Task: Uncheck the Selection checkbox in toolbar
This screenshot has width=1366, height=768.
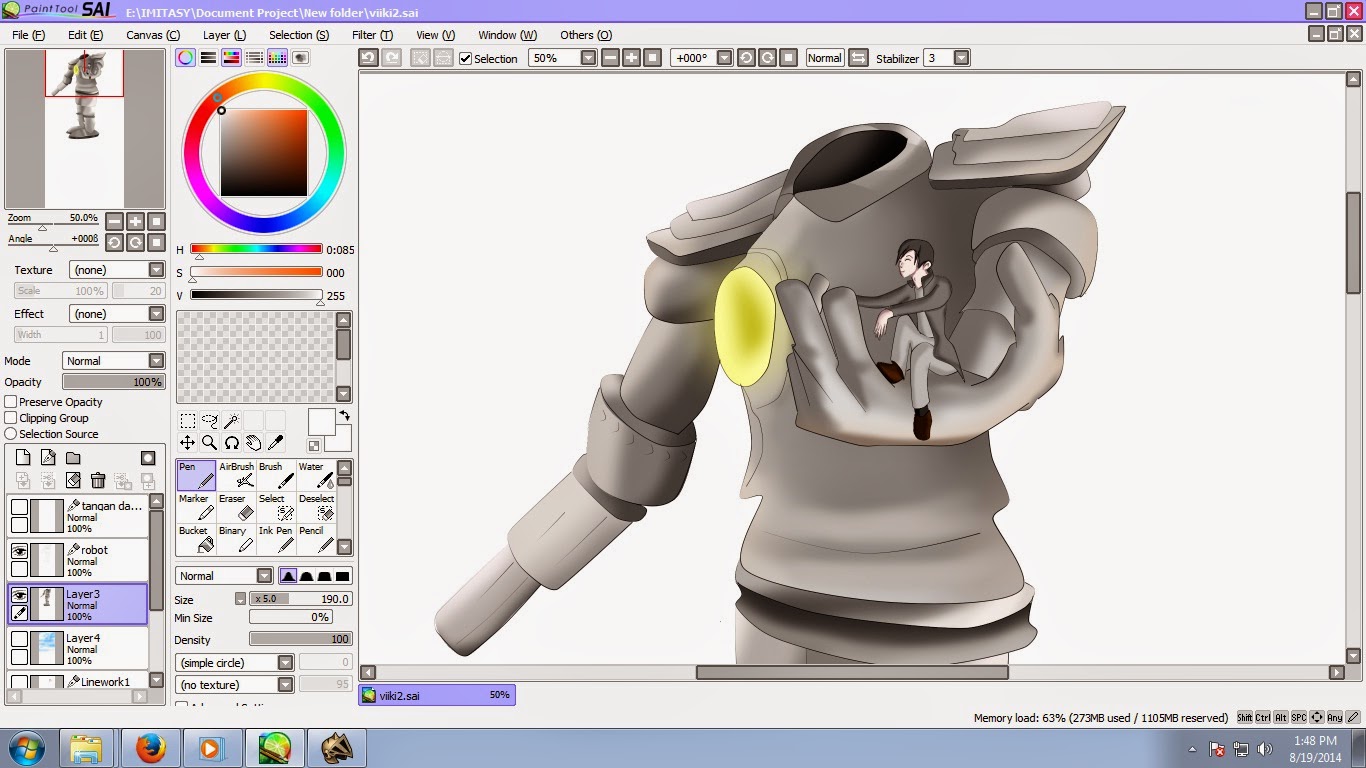Action: [x=465, y=59]
